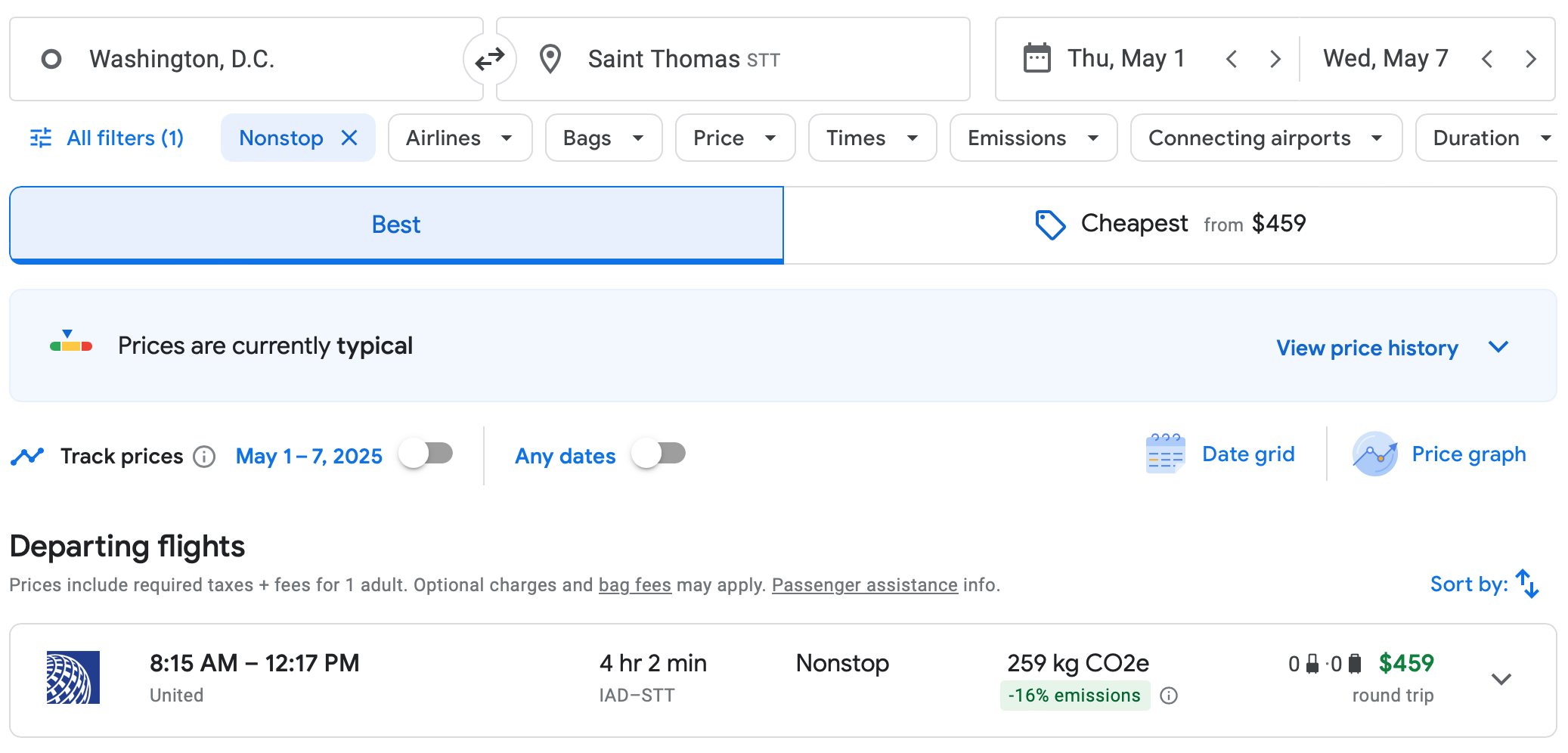Screen dimensions: 1568x753
Task: Open the Airlines filter dropdown
Action: (x=460, y=138)
